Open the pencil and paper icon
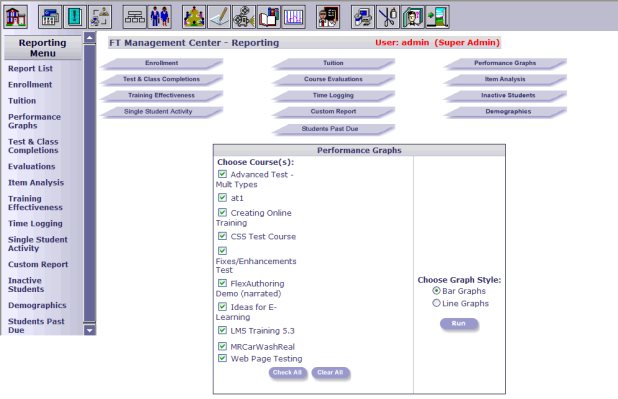Image resolution: width=618 pixels, height=399 pixels. [x=219, y=17]
